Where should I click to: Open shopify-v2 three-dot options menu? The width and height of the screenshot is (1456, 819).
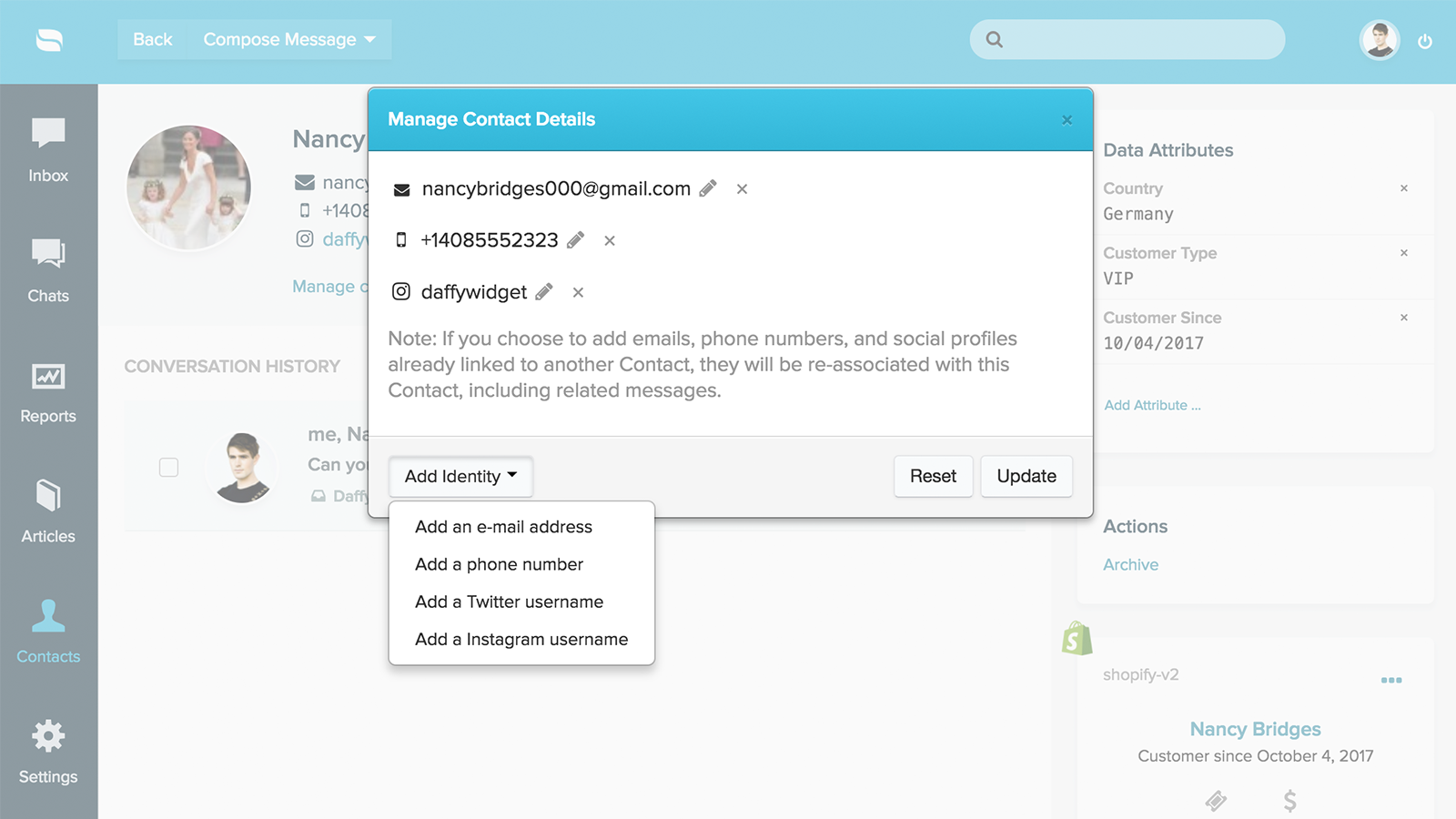pyautogui.click(x=1391, y=680)
